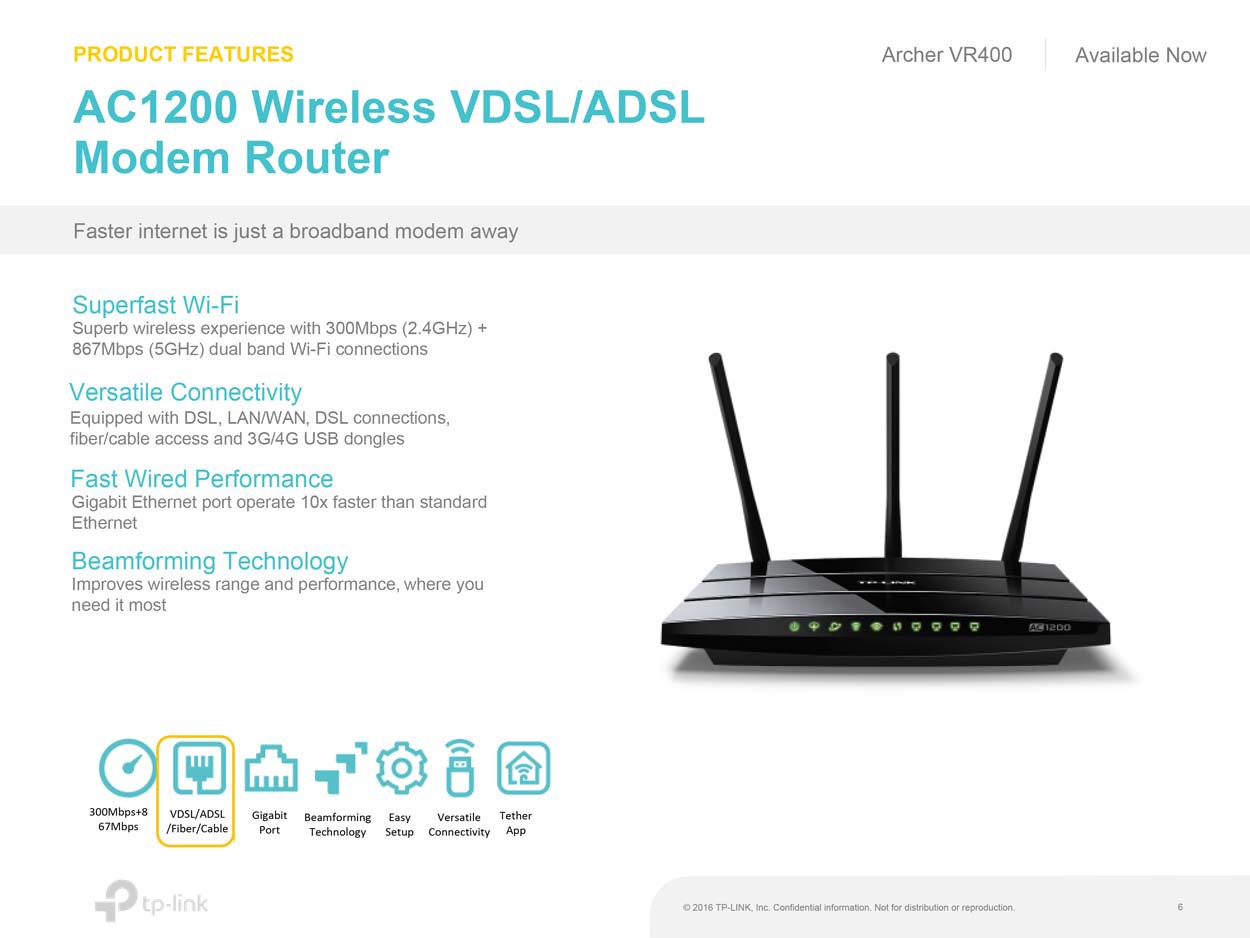Click the Fast Wired Performance heading
1250x938 pixels.
pyautogui.click(x=201, y=479)
